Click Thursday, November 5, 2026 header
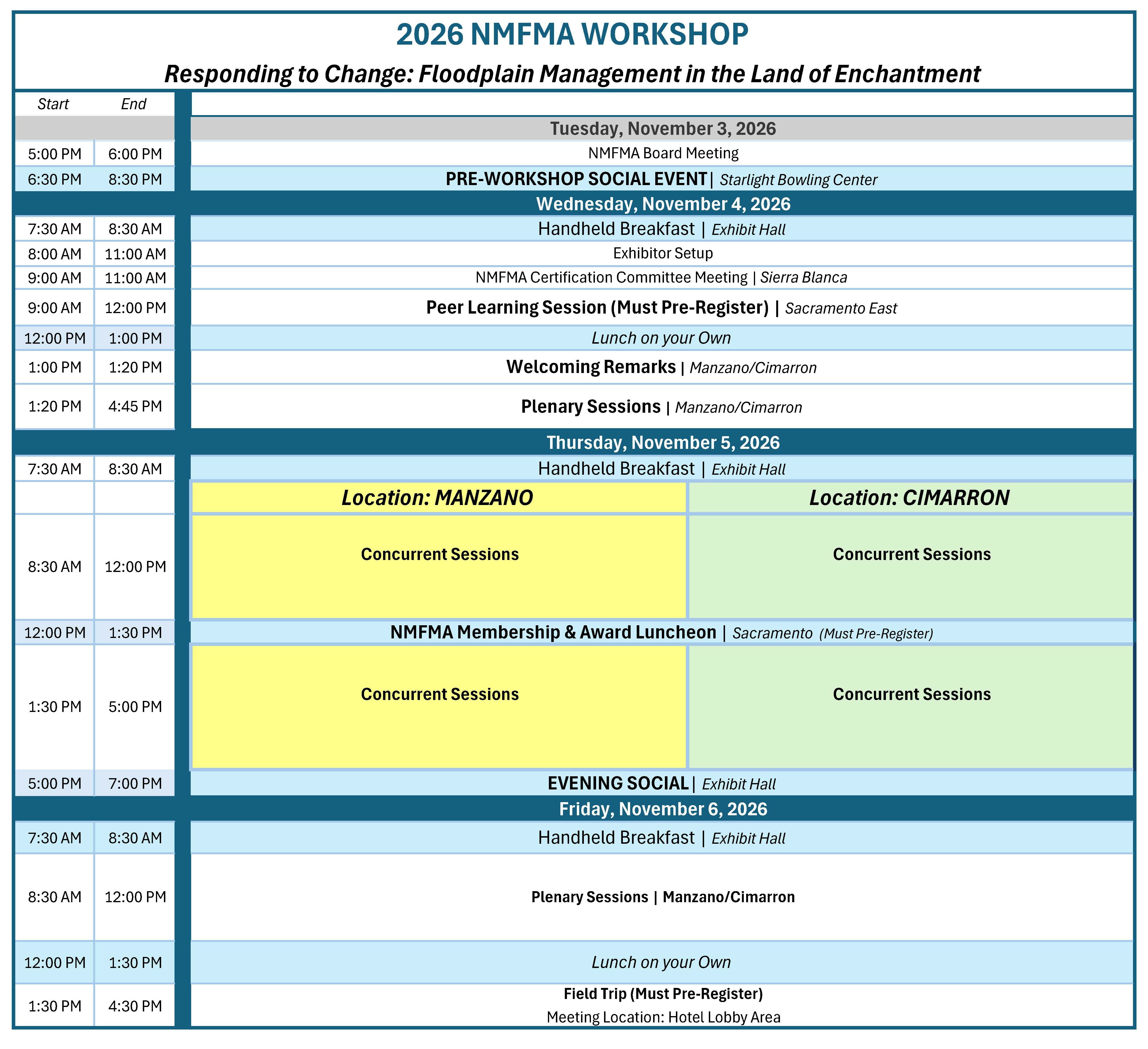Image resolution: width=1148 pixels, height=1049 pixels. coord(662,443)
